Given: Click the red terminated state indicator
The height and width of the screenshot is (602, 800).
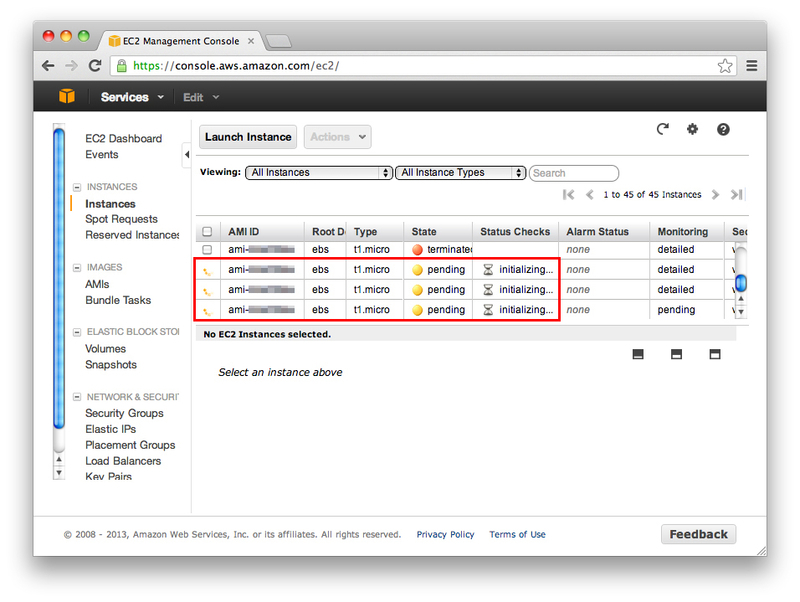Looking at the screenshot, I should tap(417, 249).
